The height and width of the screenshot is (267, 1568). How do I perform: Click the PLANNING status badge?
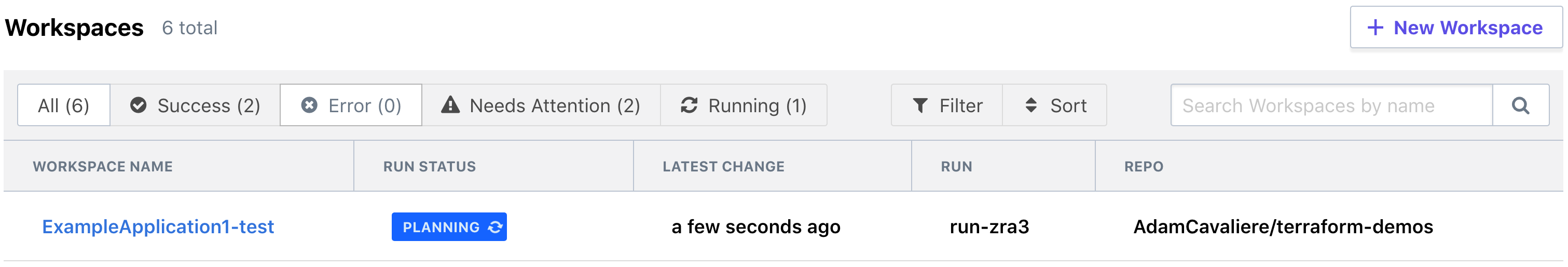[442, 227]
